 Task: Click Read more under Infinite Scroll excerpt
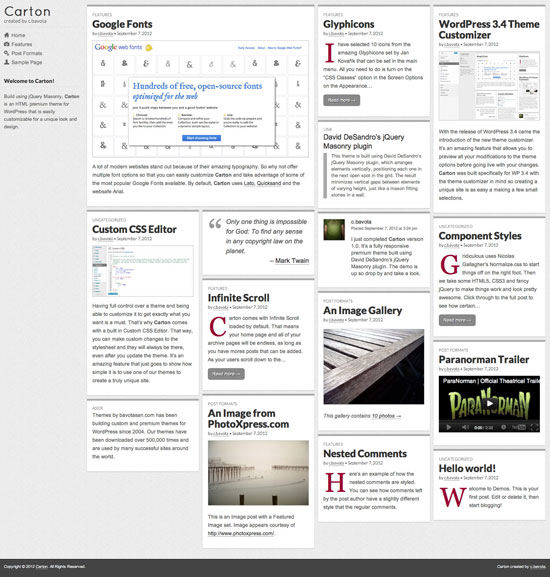226,374
